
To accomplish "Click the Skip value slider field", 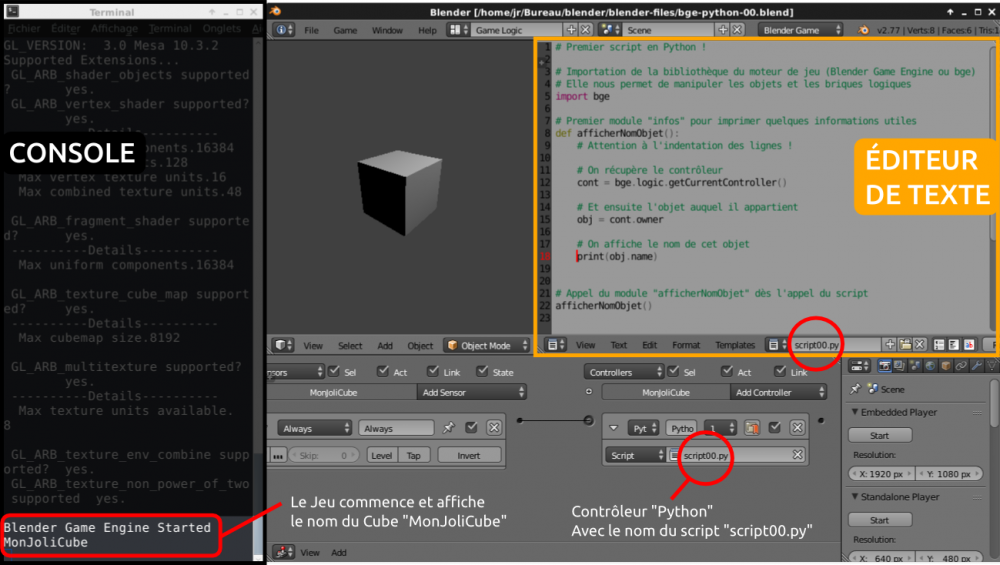I will click(x=323, y=455).
